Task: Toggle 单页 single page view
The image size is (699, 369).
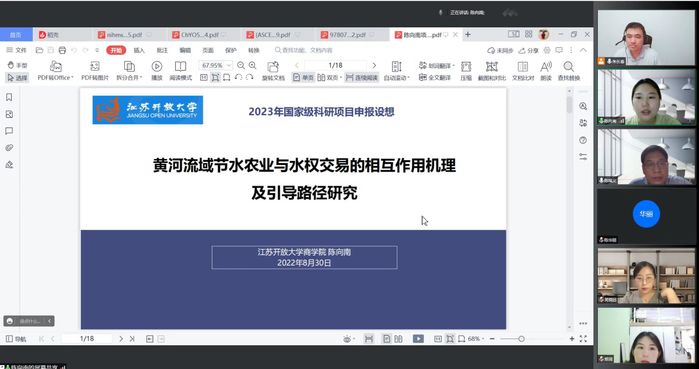Action: click(303, 78)
